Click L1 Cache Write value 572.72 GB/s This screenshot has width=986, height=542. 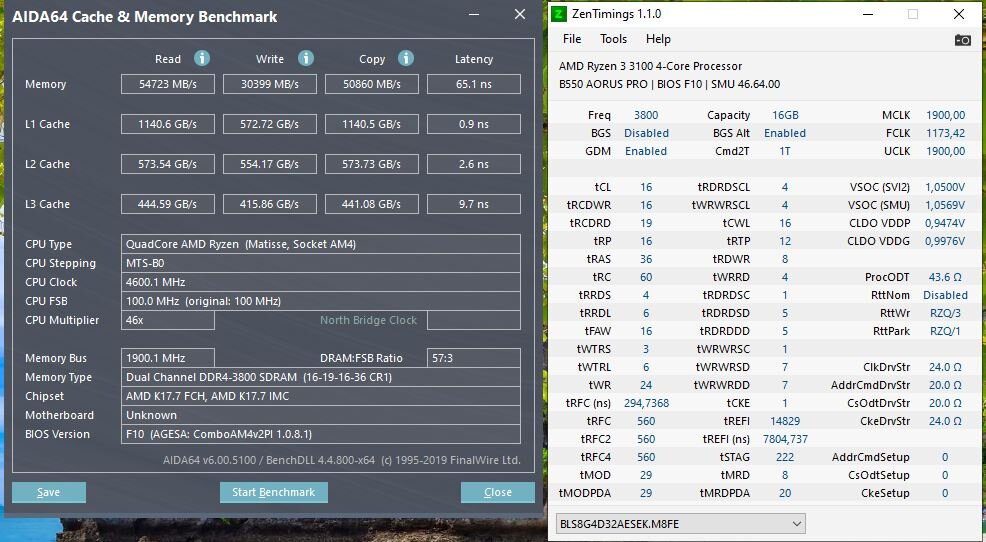pos(270,124)
